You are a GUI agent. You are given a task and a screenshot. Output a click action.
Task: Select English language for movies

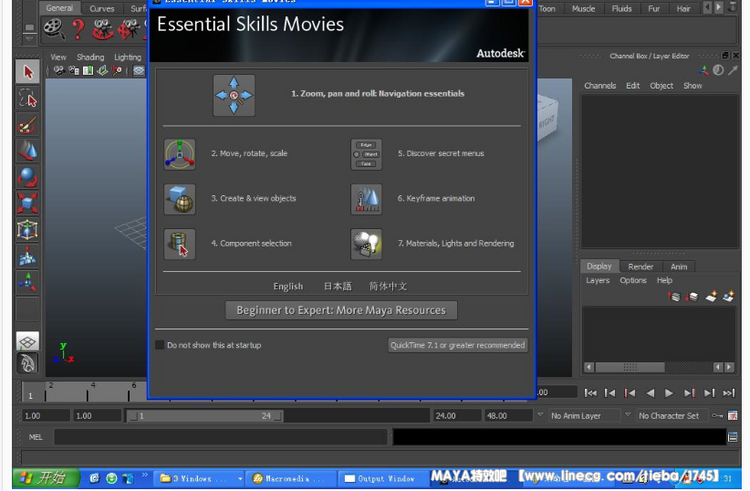point(288,286)
